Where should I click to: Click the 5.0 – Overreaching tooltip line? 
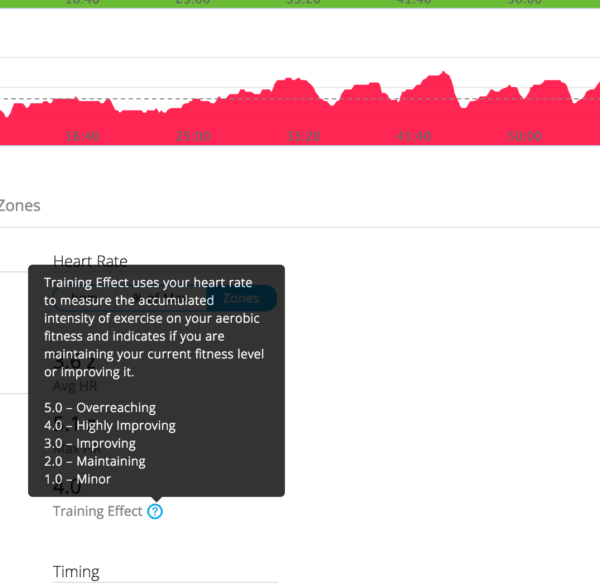[100, 408]
